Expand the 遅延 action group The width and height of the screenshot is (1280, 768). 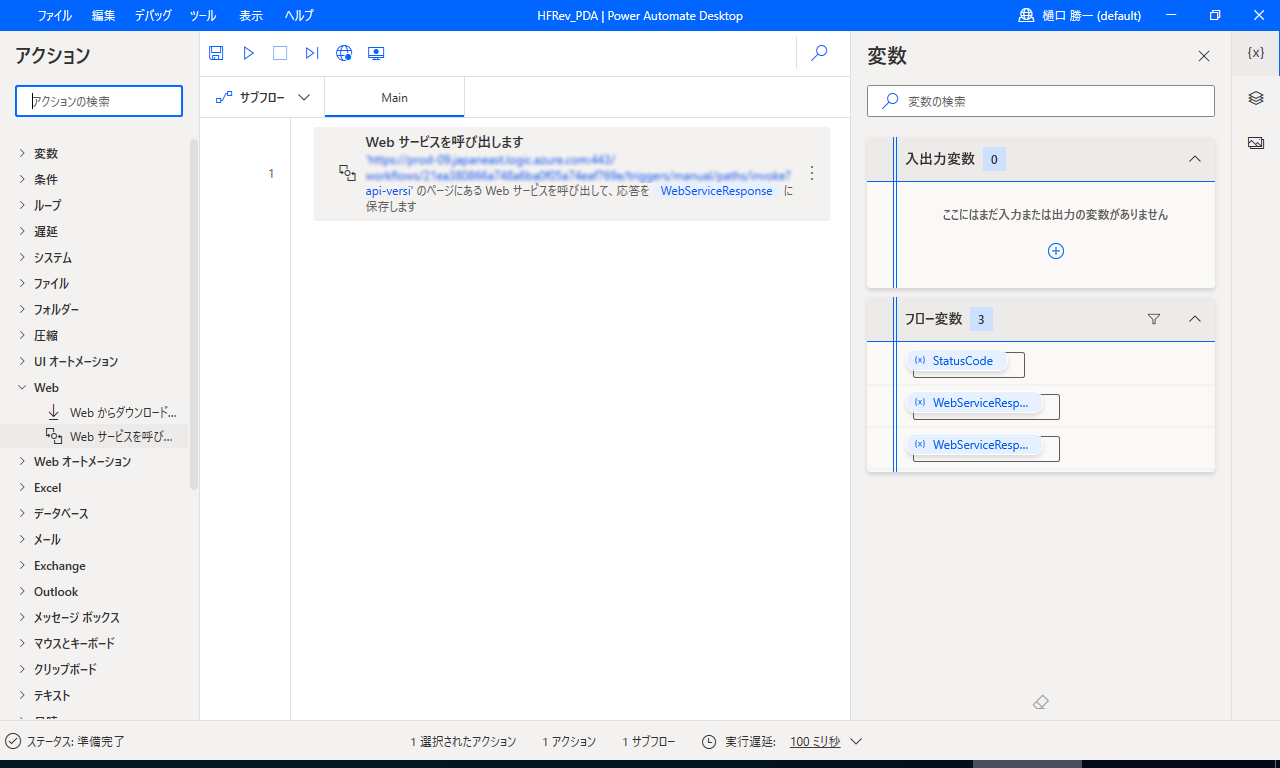pos(23,231)
